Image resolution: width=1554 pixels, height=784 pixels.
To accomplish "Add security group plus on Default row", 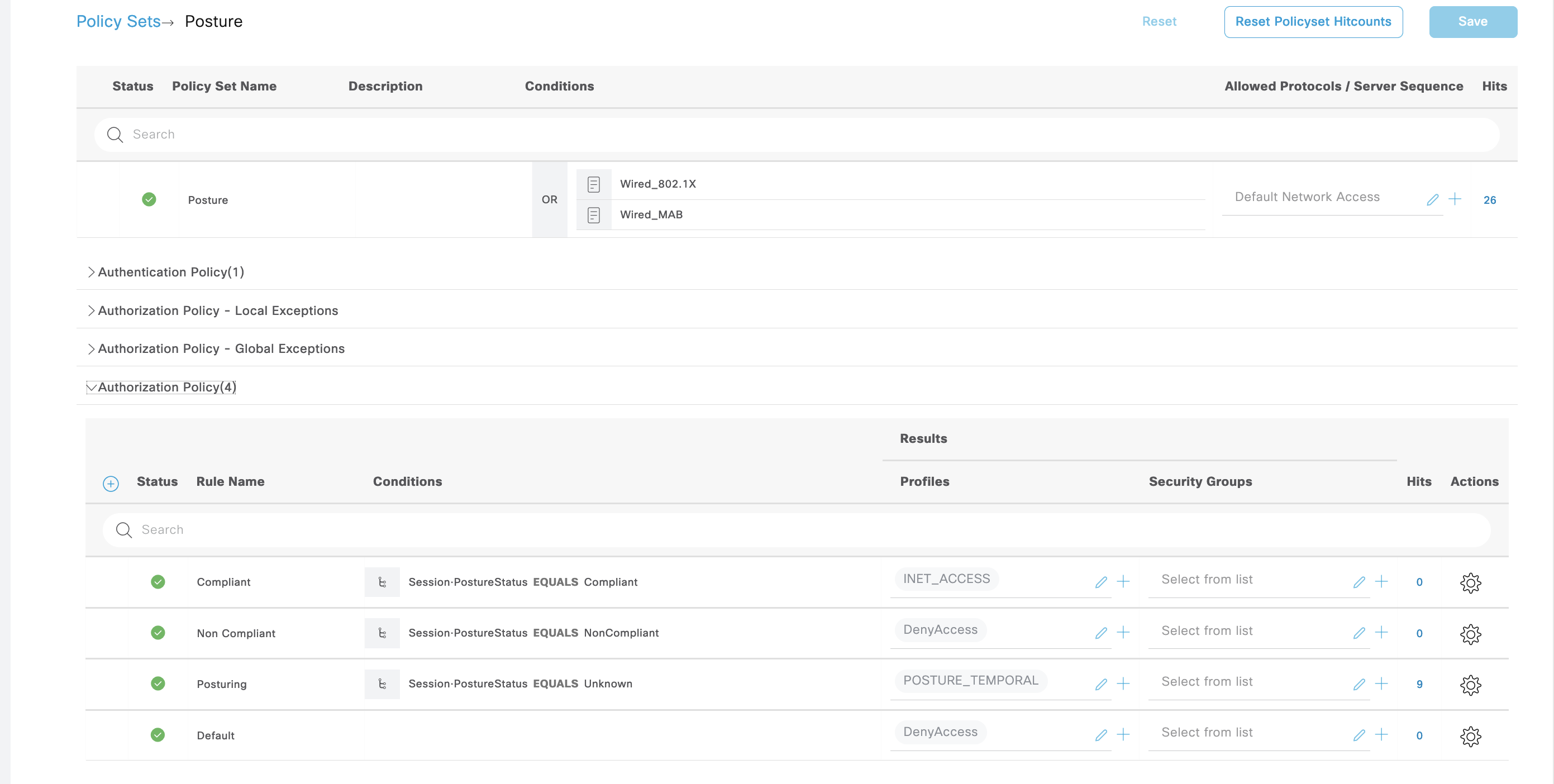I will pyautogui.click(x=1381, y=734).
